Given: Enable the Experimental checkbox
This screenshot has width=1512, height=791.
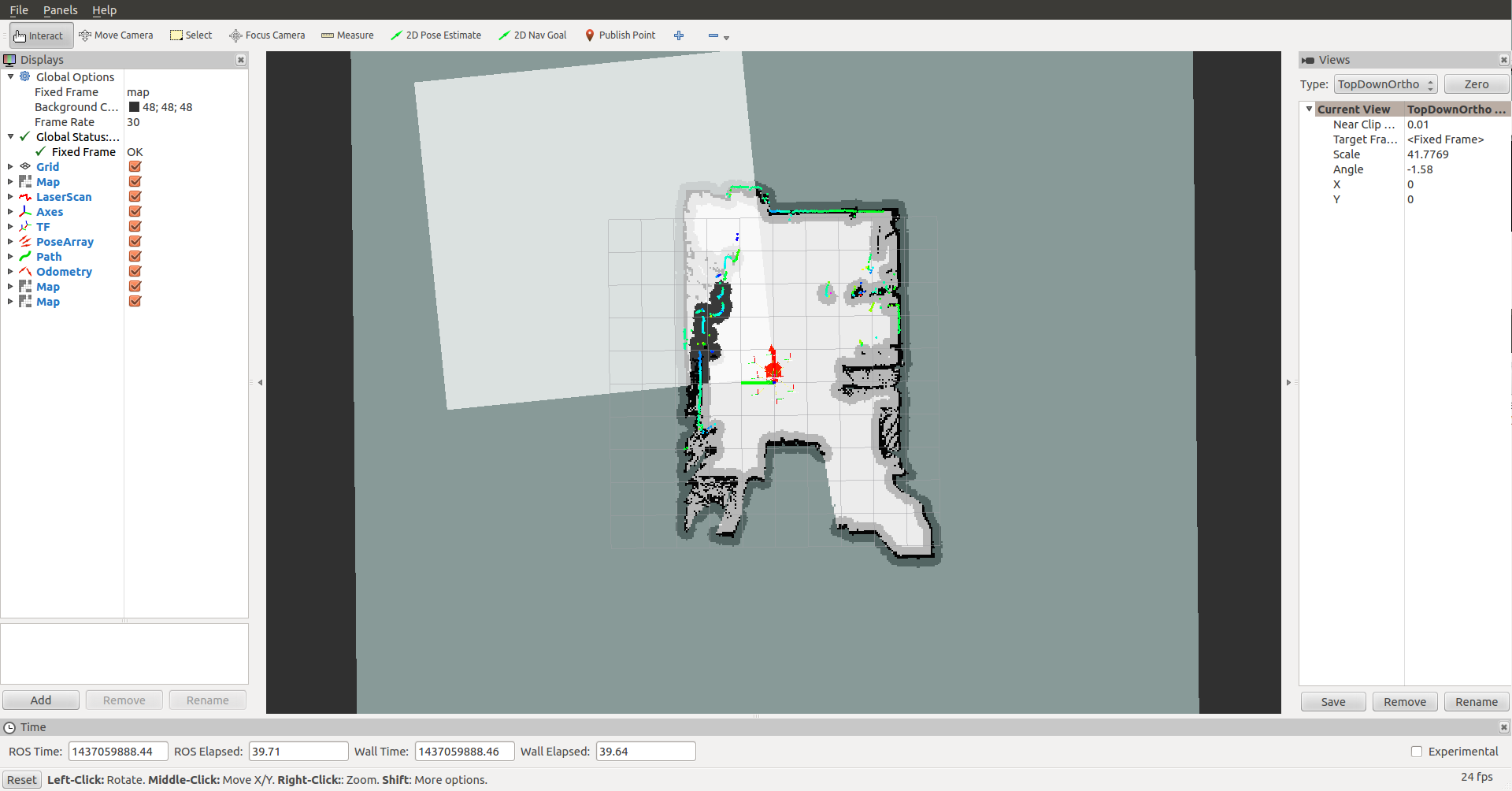Looking at the screenshot, I should coord(1417,752).
